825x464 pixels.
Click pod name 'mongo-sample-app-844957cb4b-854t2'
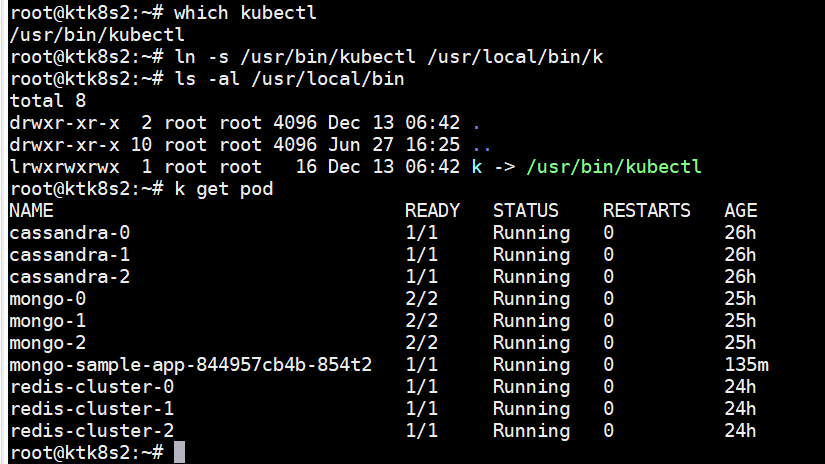pos(190,365)
